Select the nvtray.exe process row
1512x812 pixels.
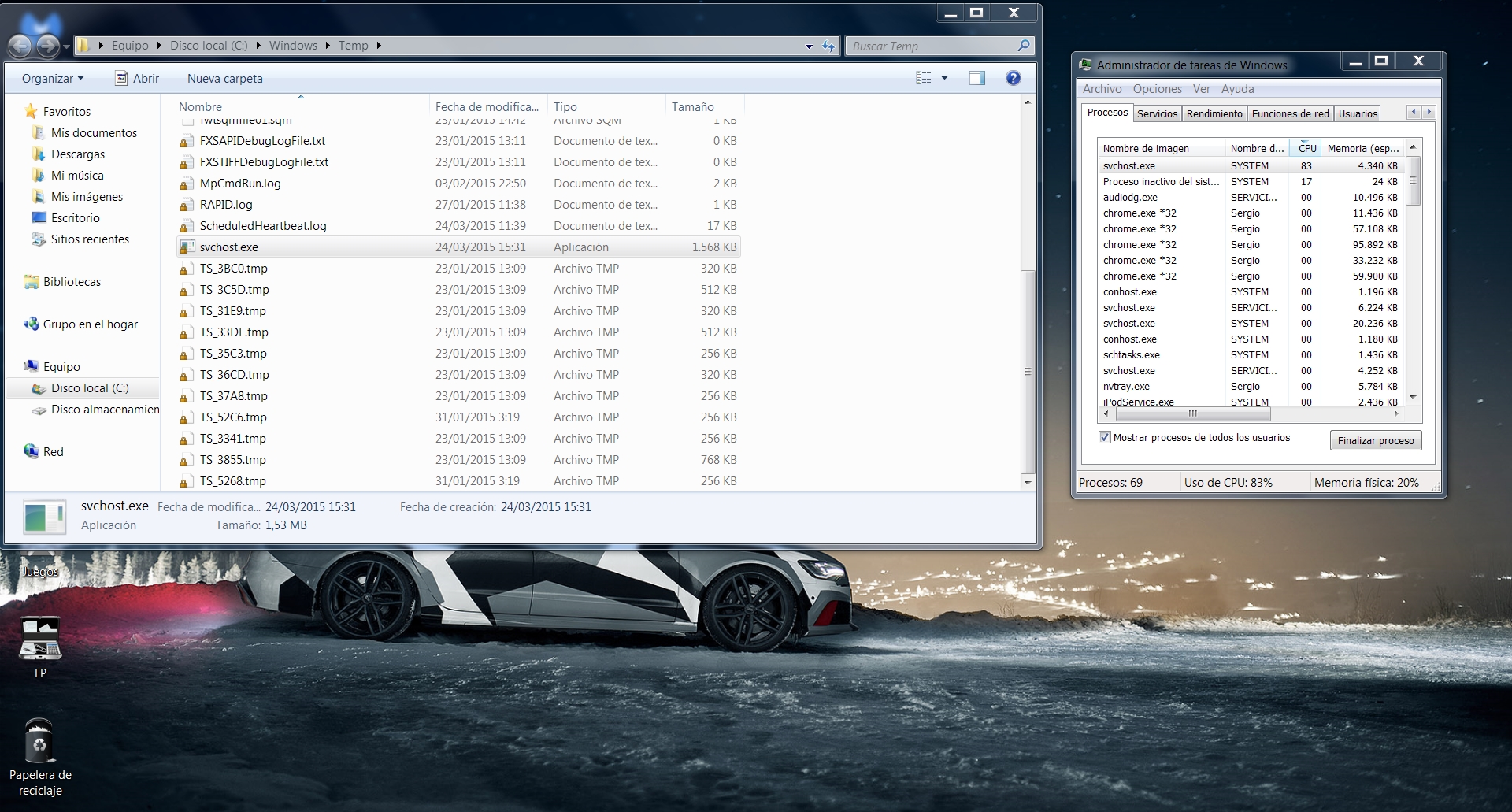1251,387
